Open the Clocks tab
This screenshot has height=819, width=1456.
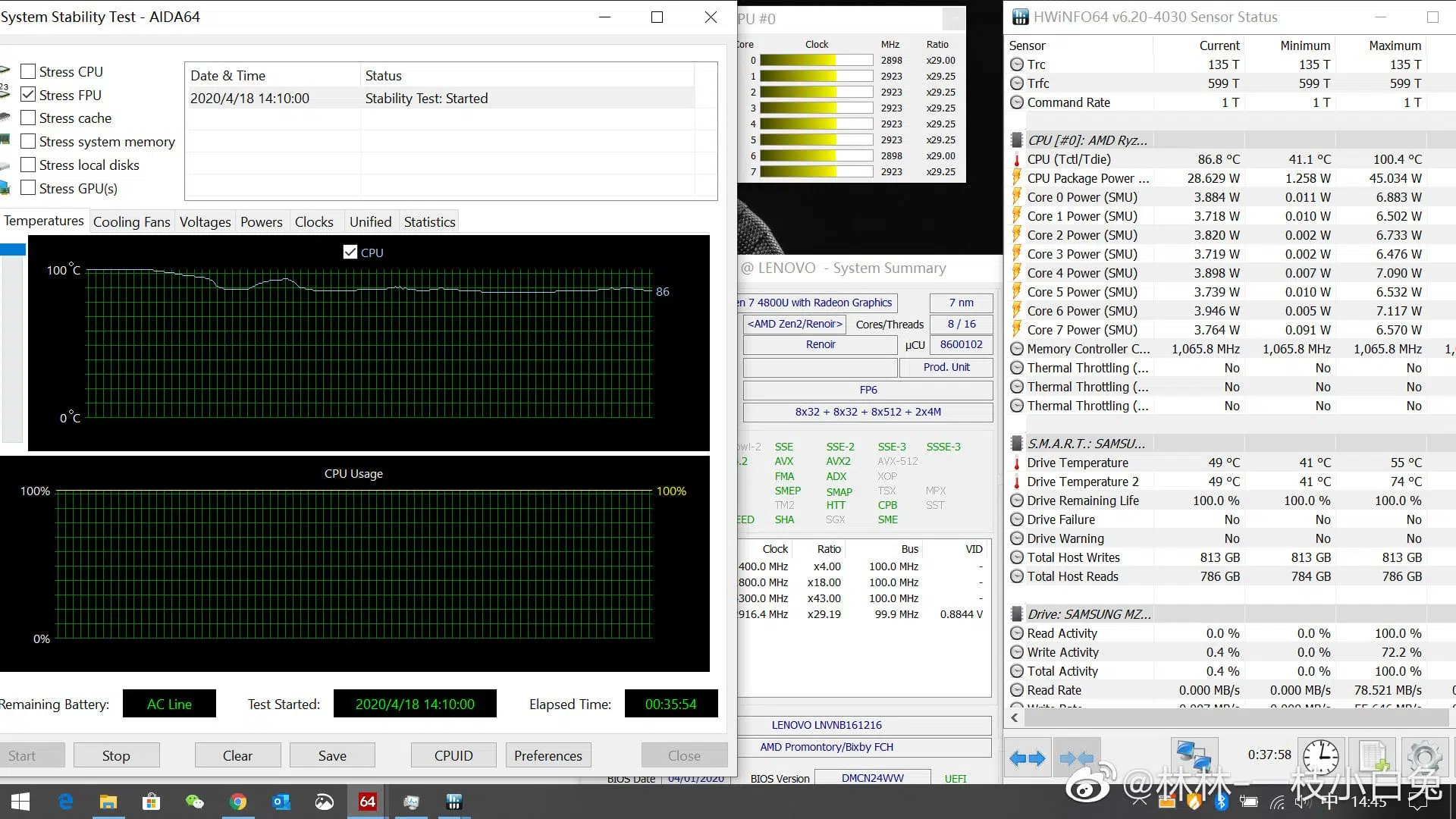(x=314, y=221)
